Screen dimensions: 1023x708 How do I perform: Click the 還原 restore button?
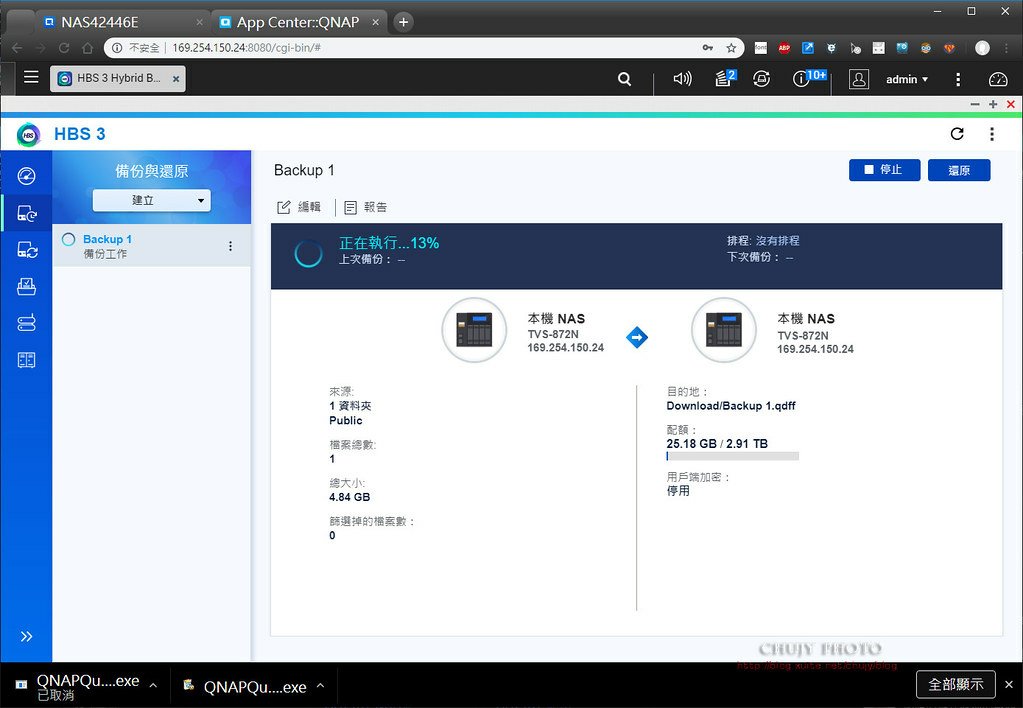tap(958, 170)
